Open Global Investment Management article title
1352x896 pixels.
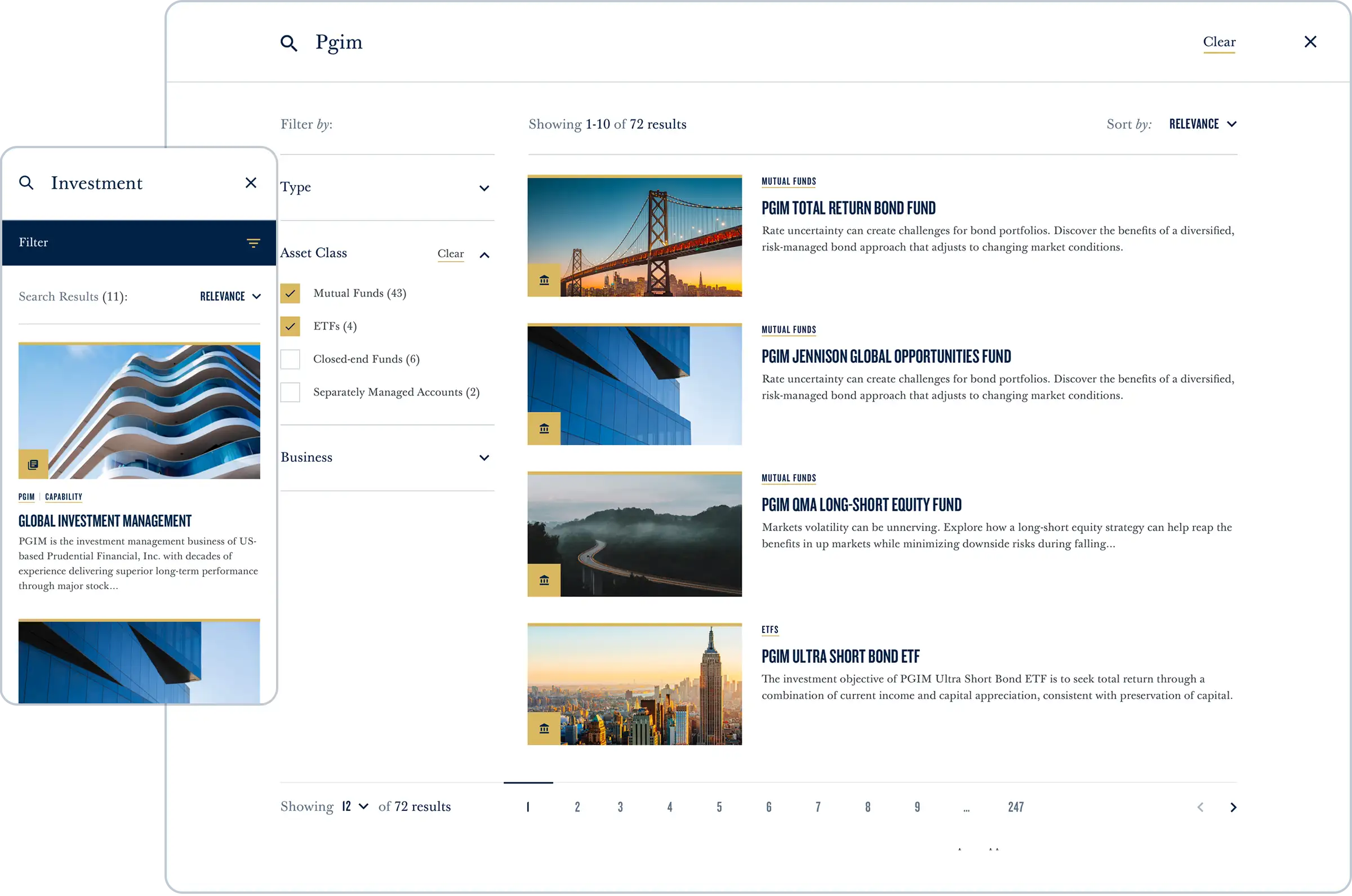click(105, 521)
